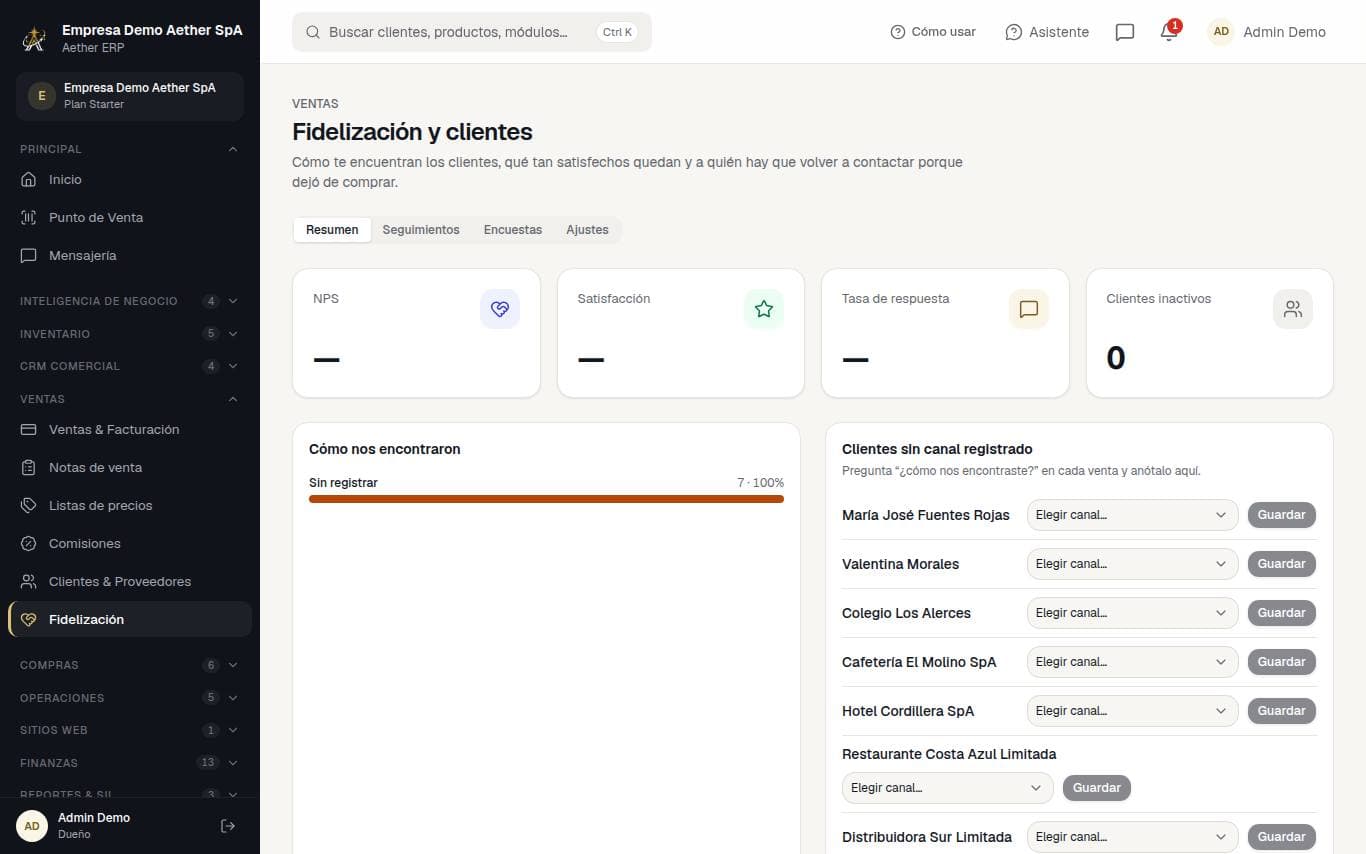The image size is (1366, 854).
Task: Click the logout icon beside Admin Demo
Action: (228, 826)
